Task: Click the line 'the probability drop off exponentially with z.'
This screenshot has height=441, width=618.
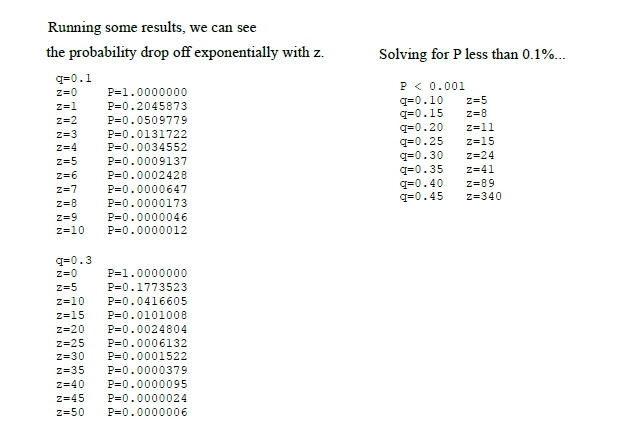Action: coord(185,52)
